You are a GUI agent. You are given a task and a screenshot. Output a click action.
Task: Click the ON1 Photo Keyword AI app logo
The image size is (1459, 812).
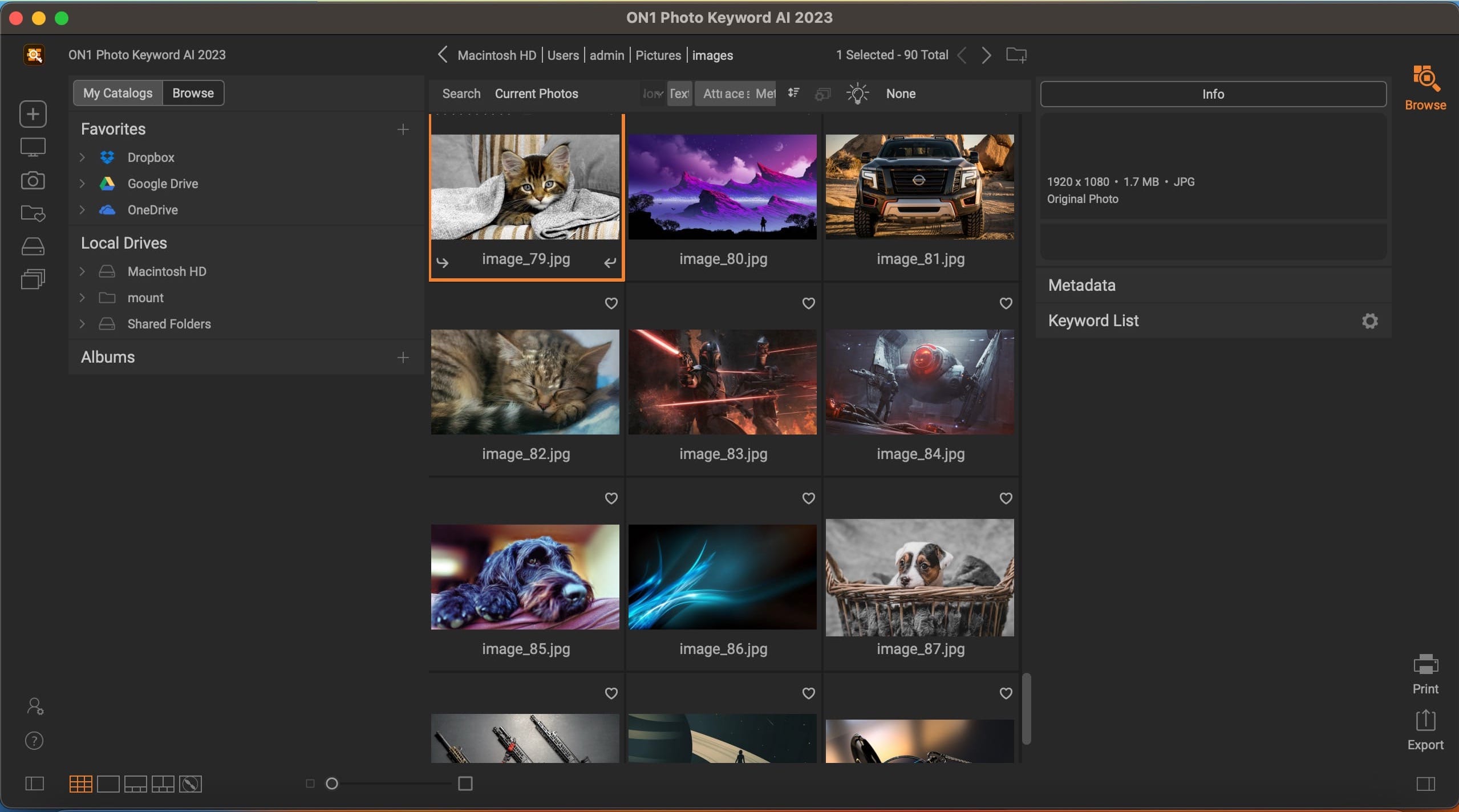(34, 55)
